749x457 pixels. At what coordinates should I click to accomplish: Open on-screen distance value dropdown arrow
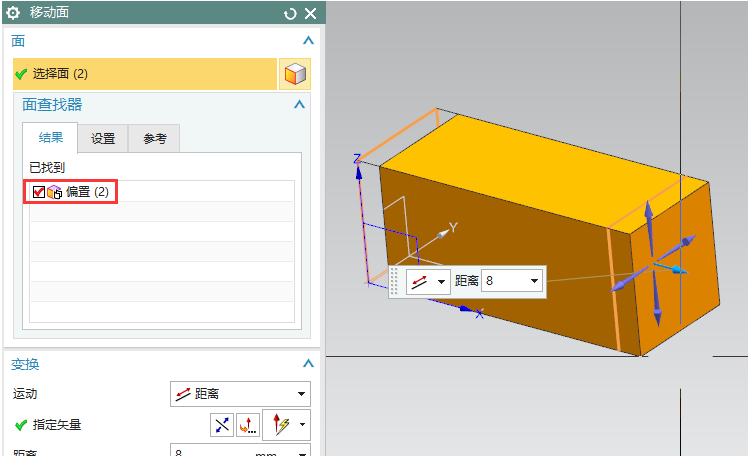pos(535,282)
